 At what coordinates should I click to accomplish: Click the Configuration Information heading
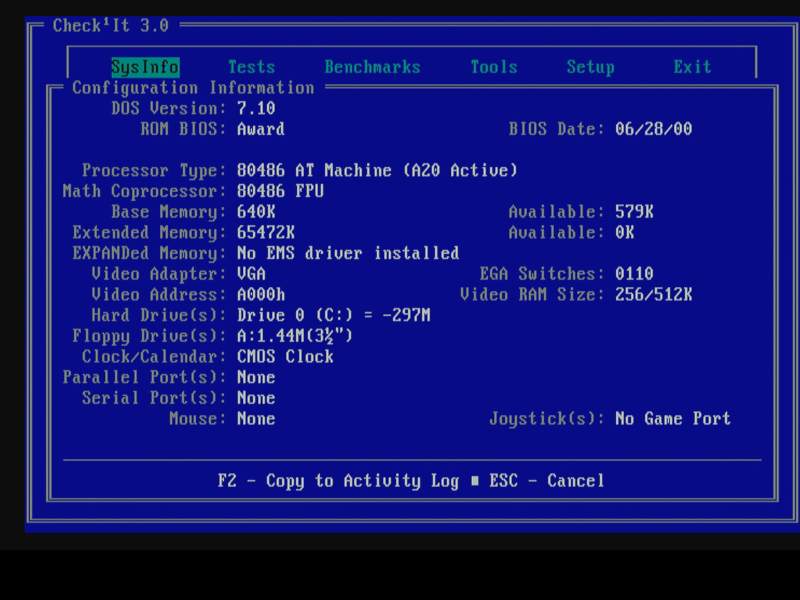193,88
